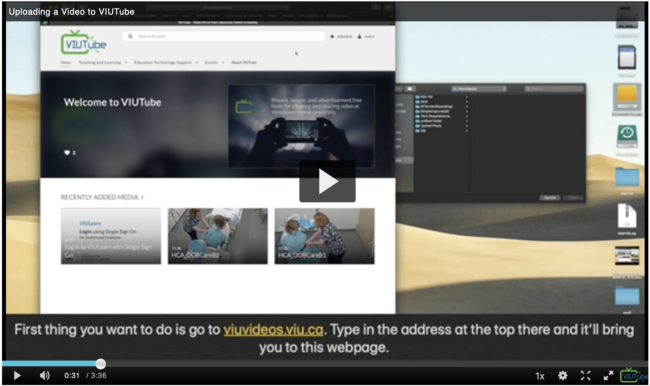Select the Home nav item

tap(66, 63)
